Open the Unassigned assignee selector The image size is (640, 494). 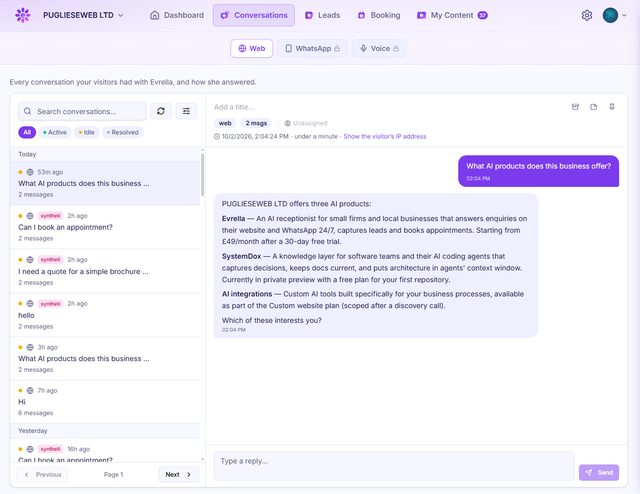click(x=306, y=123)
